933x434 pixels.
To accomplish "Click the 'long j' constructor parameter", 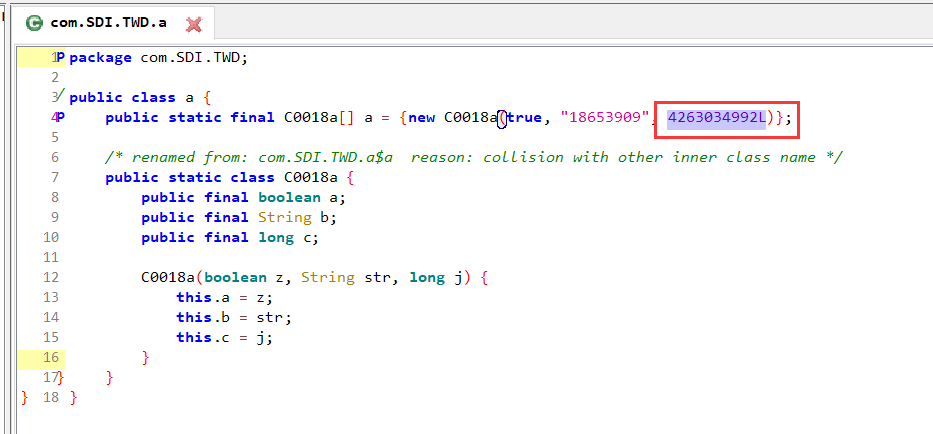I will tap(436, 277).
